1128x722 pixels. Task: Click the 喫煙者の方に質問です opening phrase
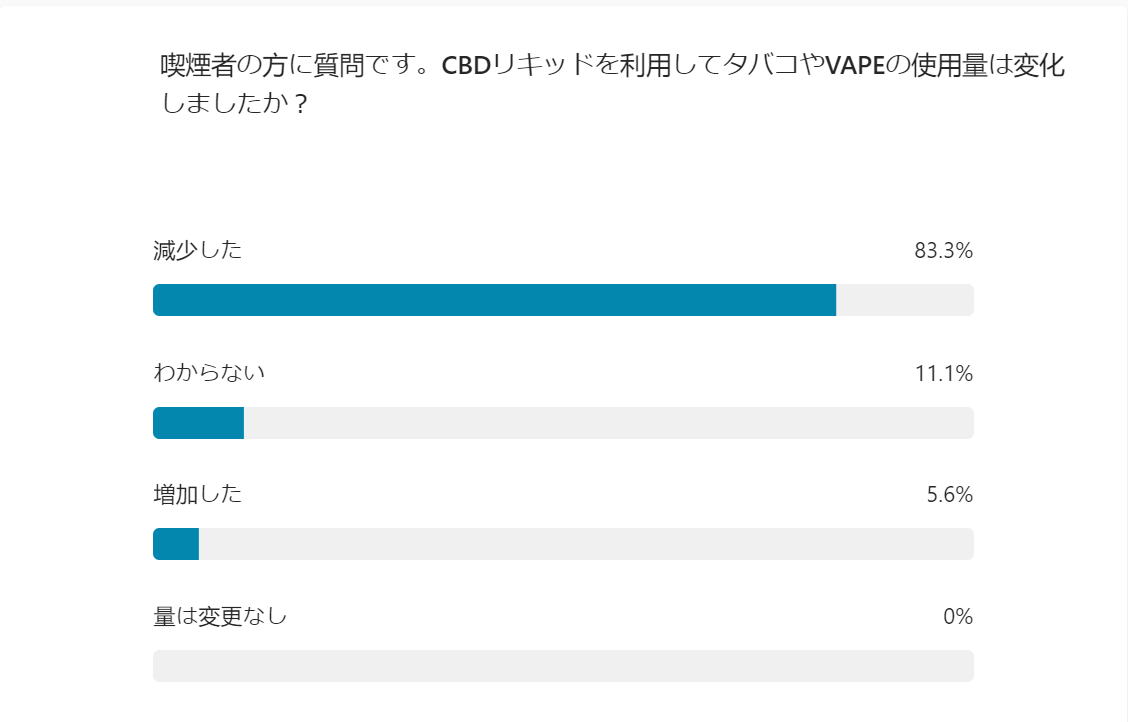(286, 67)
